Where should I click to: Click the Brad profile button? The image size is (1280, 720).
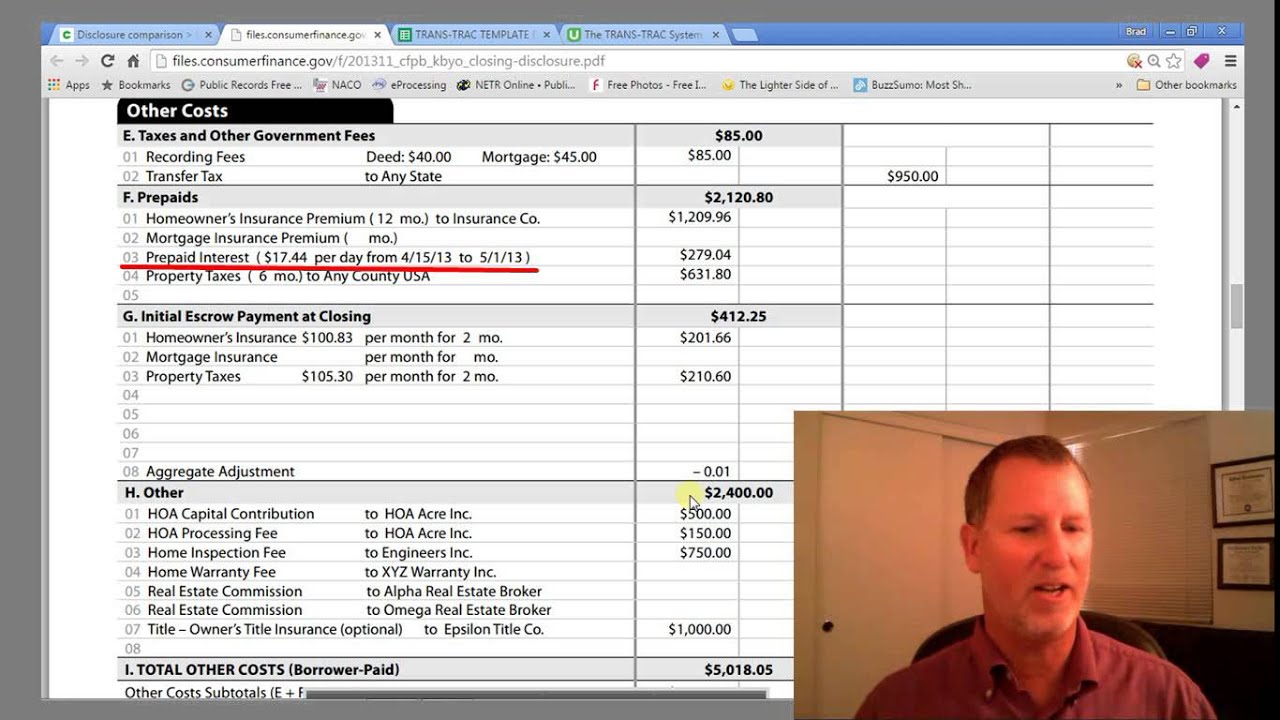[x=1136, y=32]
